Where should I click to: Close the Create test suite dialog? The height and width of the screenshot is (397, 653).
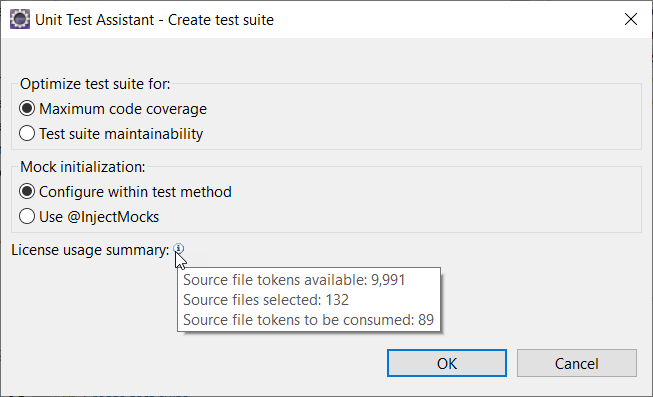click(631, 19)
